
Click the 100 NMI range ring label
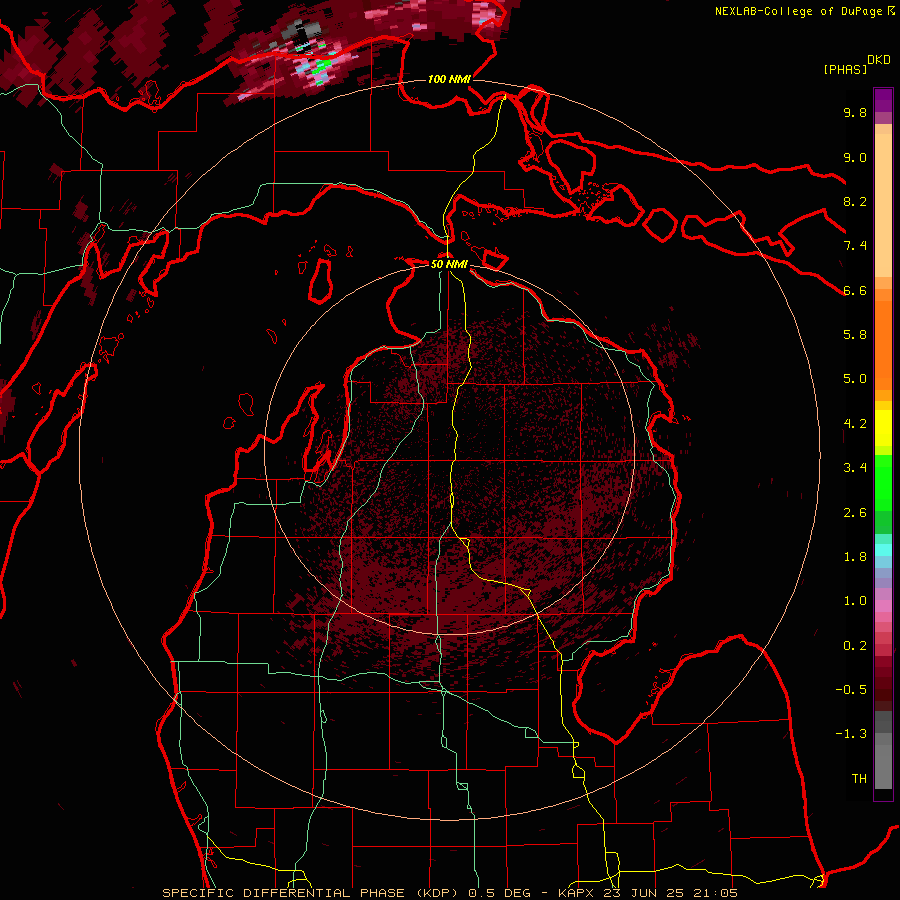click(x=449, y=79)
